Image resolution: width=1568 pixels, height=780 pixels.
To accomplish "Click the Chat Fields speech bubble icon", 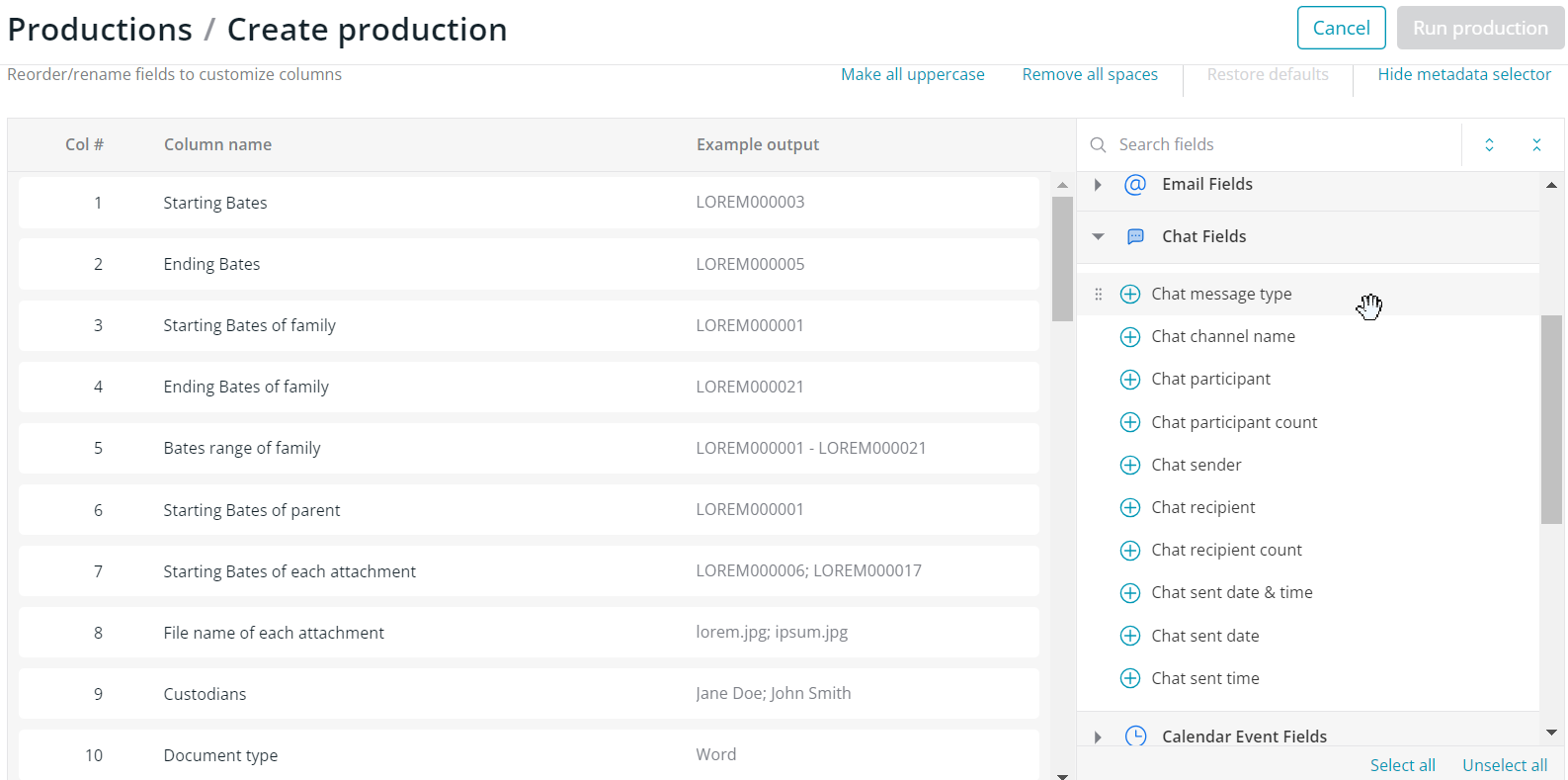I will pos(1135,236).
